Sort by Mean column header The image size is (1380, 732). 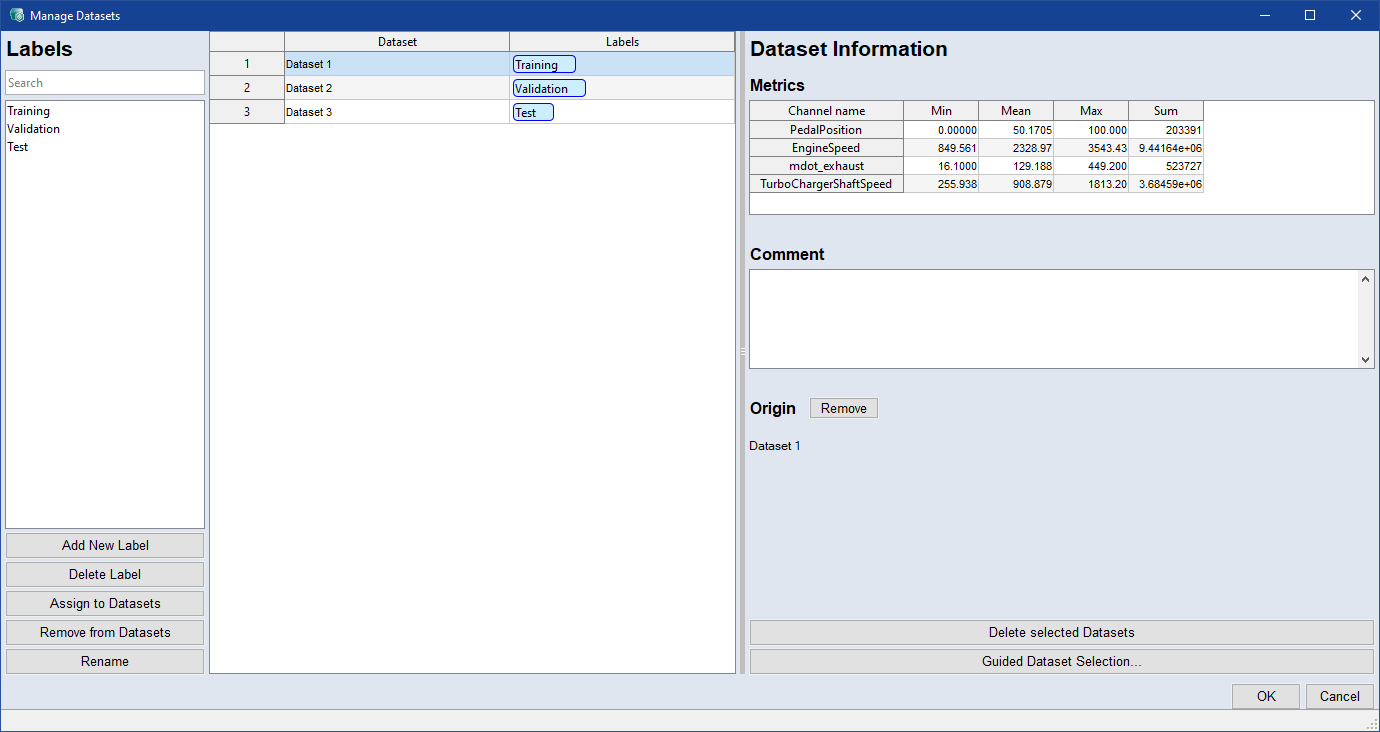[1015, 111]
